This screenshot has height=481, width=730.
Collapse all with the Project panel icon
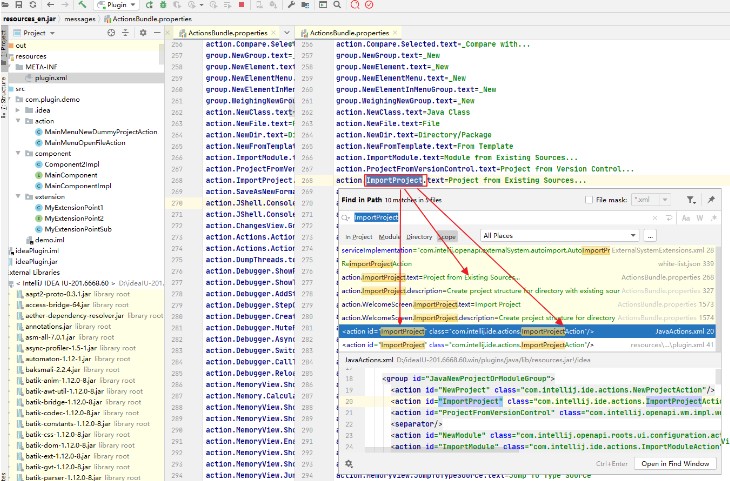(x=125, y=33)
